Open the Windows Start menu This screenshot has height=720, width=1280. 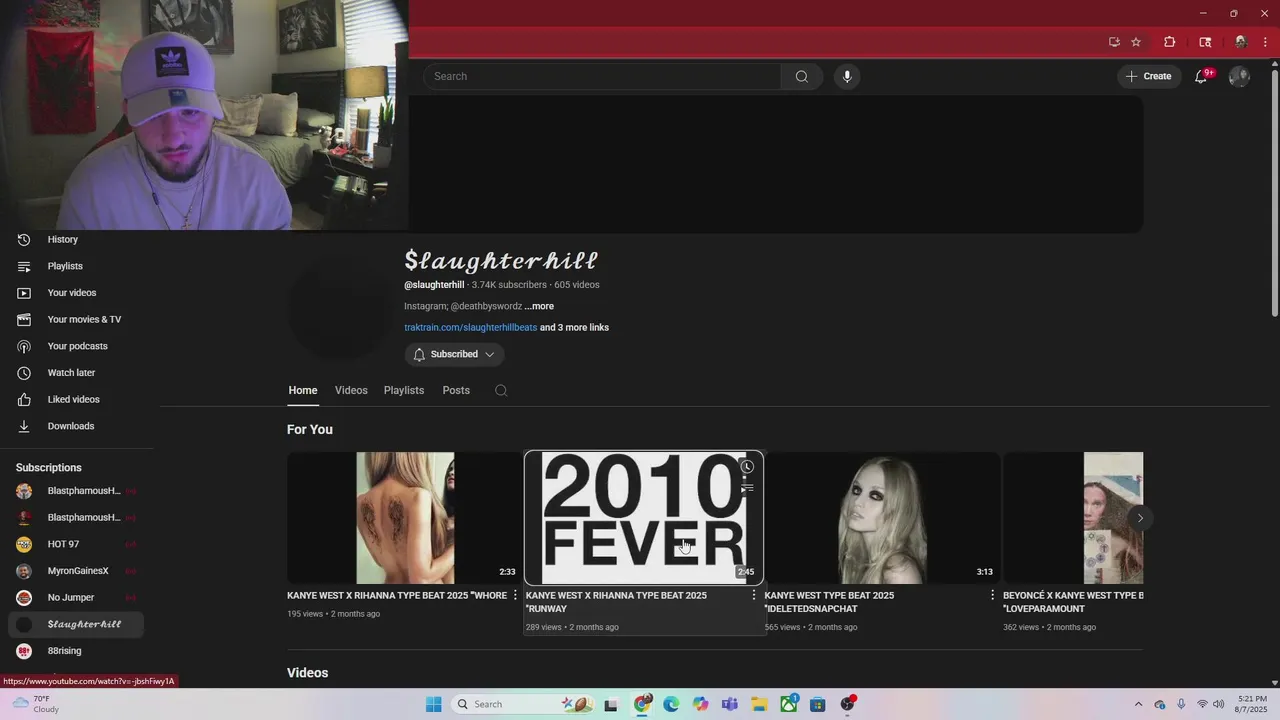(433, 704)
